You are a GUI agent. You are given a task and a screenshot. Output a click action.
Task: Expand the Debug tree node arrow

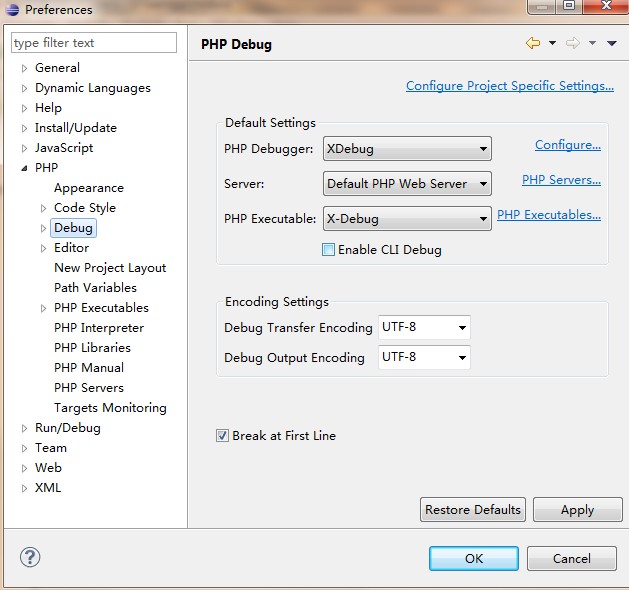tap(43, 228)
